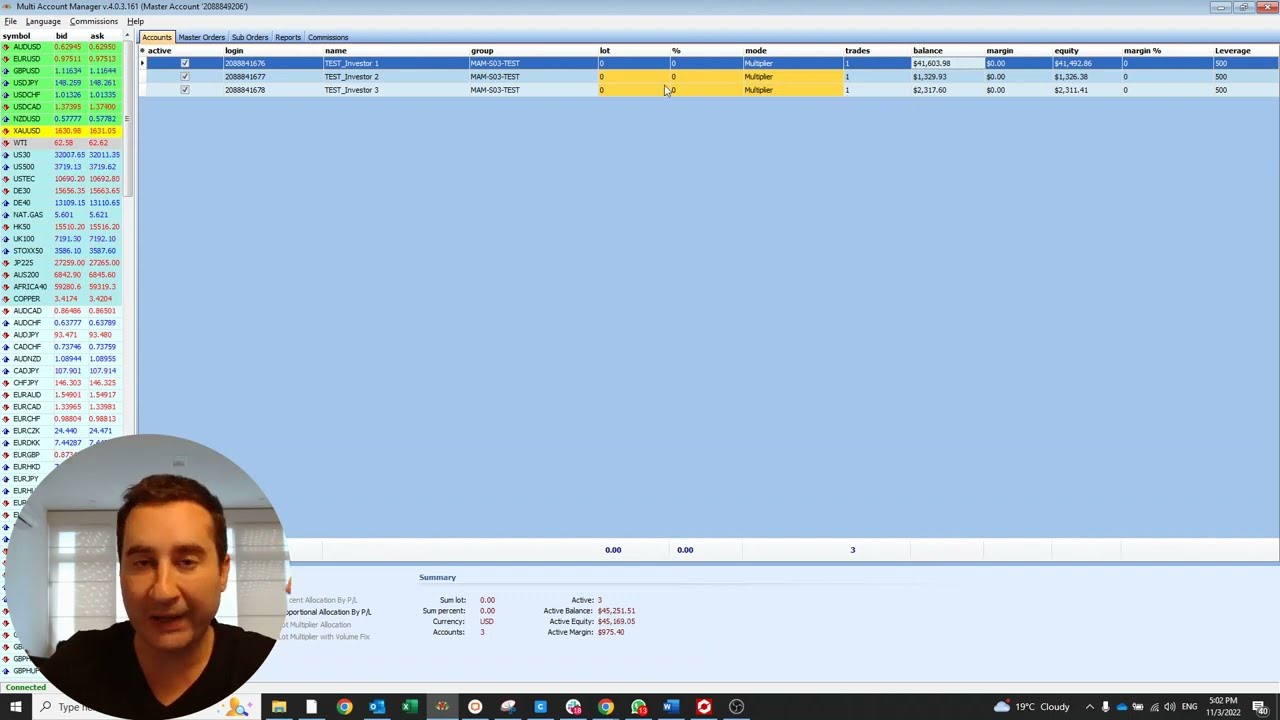
Task: Open the Help menu
Action: coord(135,21)
